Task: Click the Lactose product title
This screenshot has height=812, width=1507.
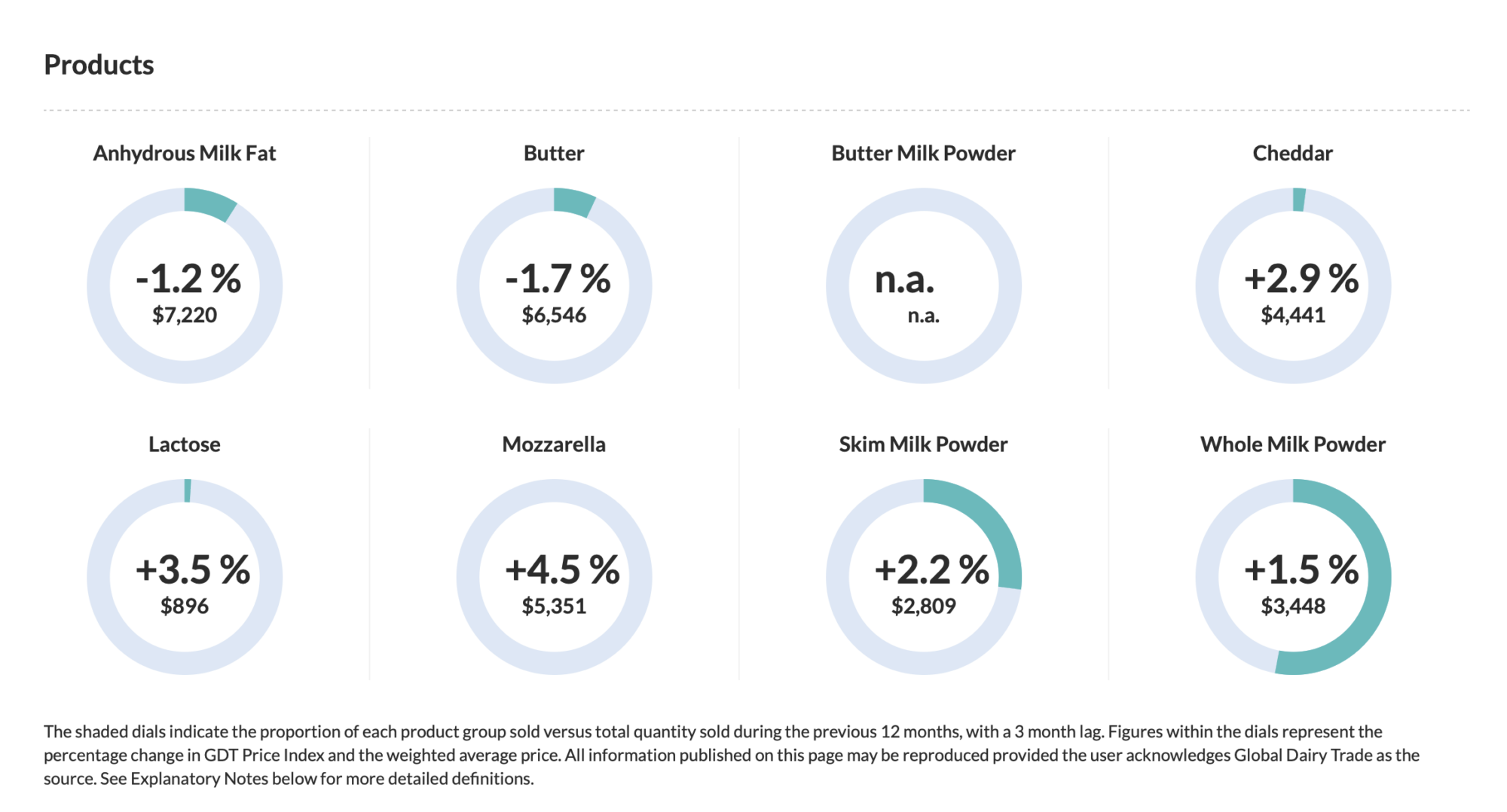Action: tap(185, 444)
